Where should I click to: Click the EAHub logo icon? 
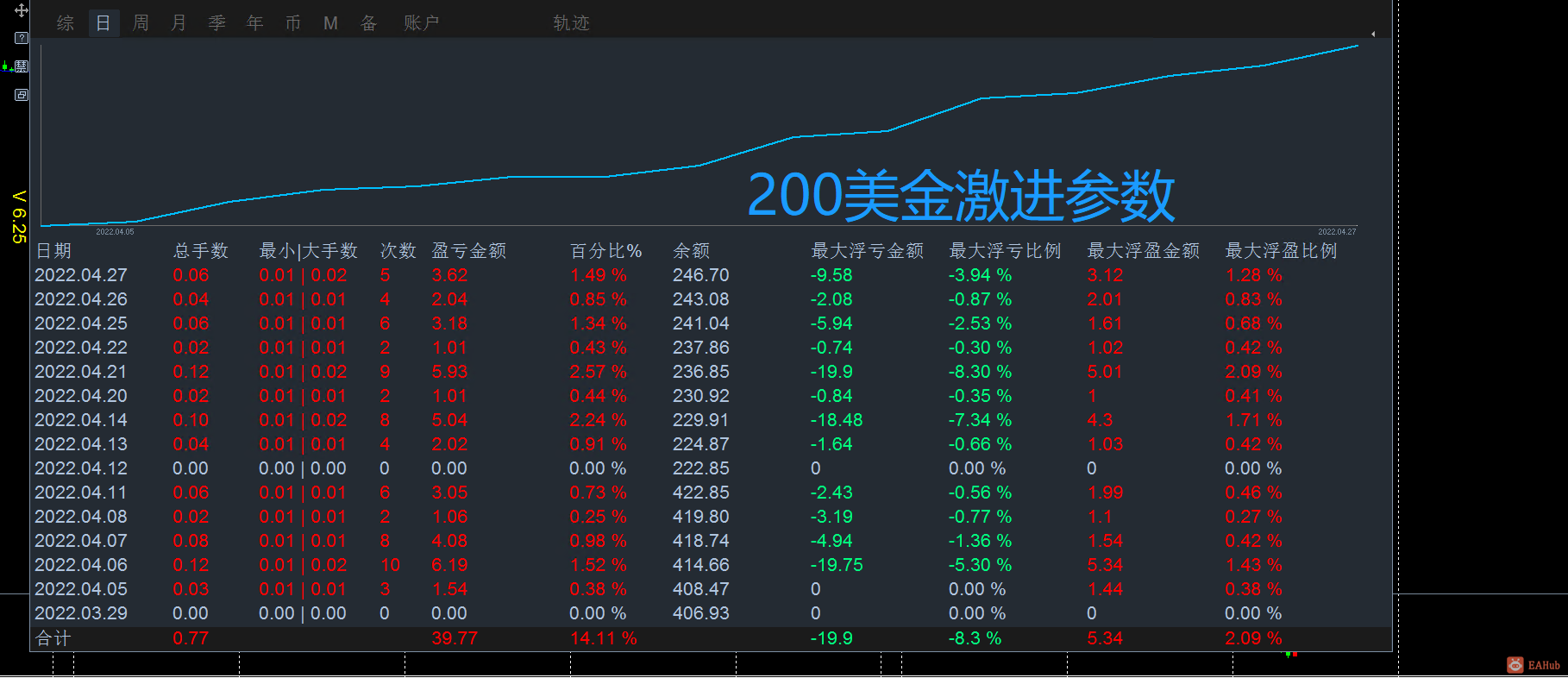click(x=1515, y=665)
